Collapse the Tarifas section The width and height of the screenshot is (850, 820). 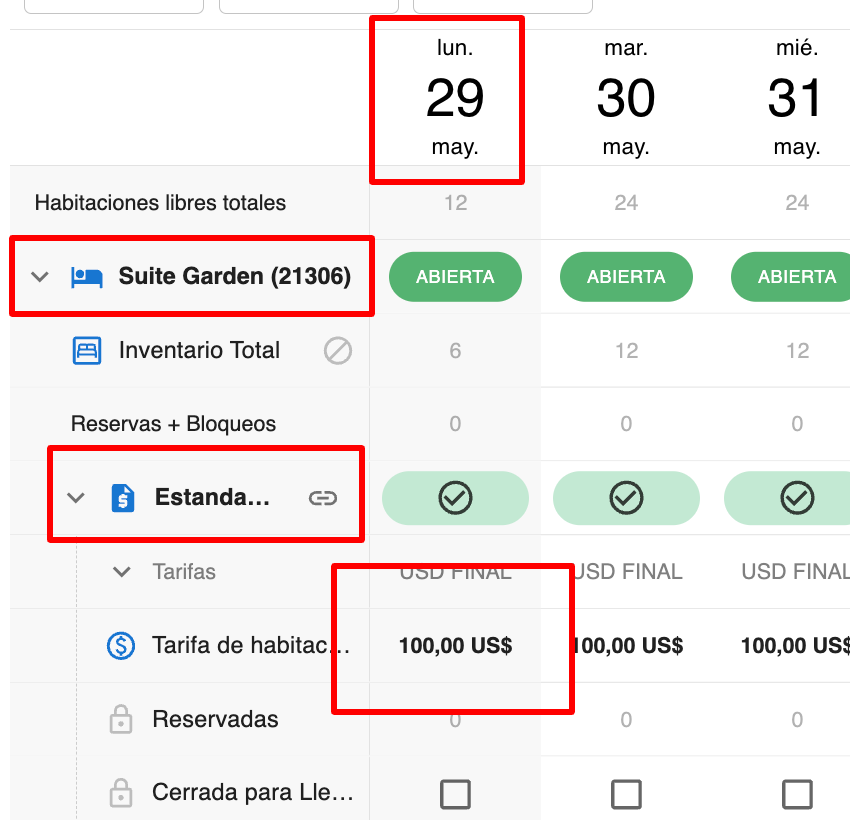click(x=121, y=572)
